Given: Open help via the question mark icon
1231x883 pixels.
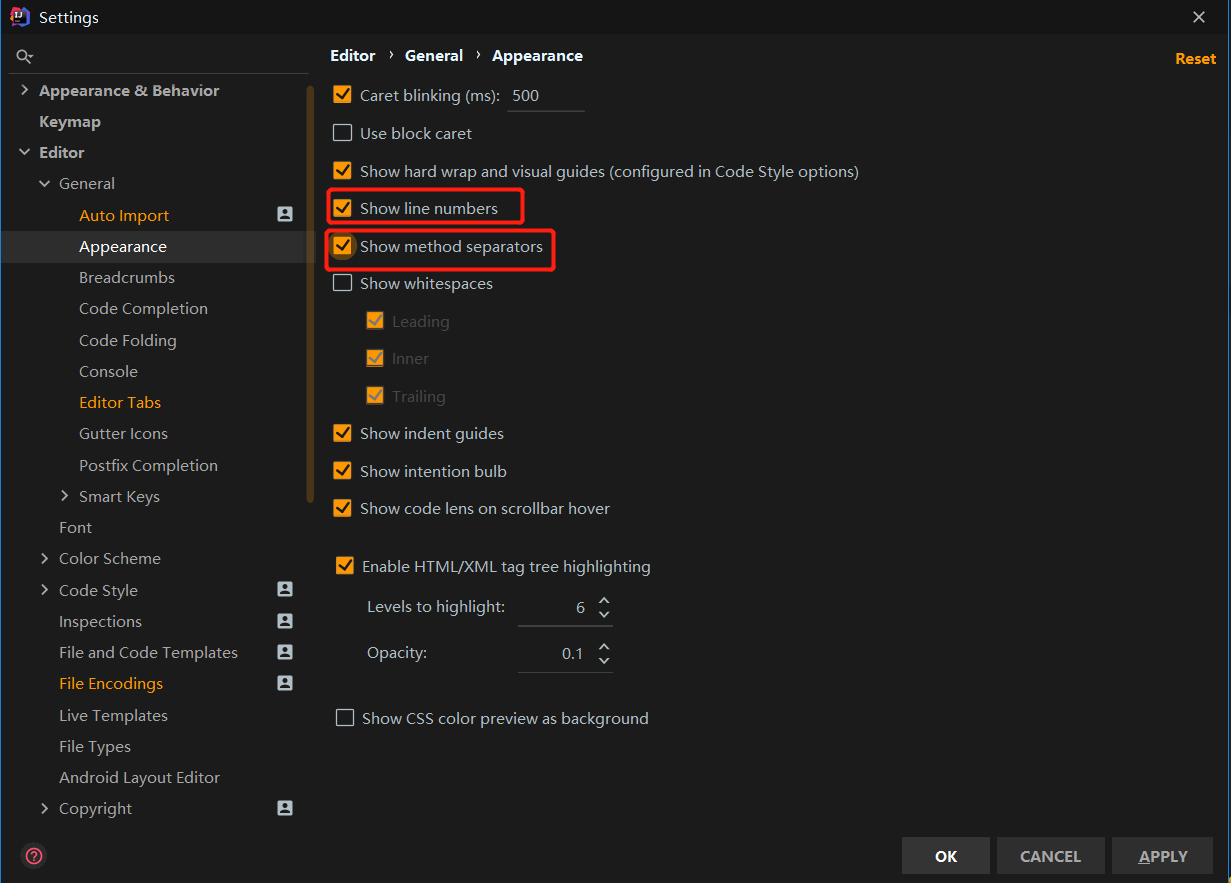Looking at the screenshot, I should tap(34, 856).
